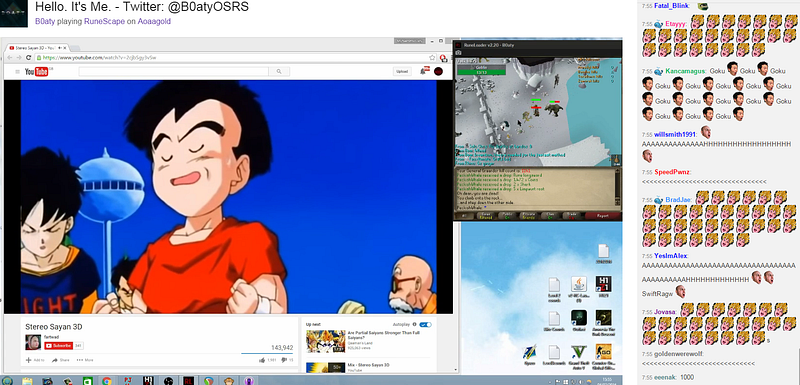Click the Chrome icon in the taskbar
The height and width of the screenshot is (385, 800).
pos(107,380)
